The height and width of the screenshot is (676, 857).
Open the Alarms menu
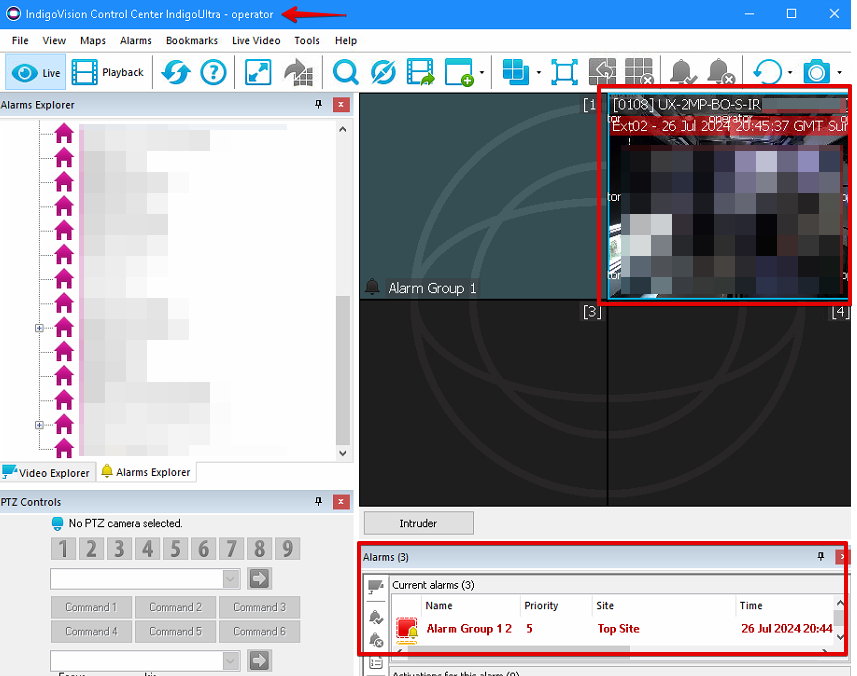[x=136, y=40]
